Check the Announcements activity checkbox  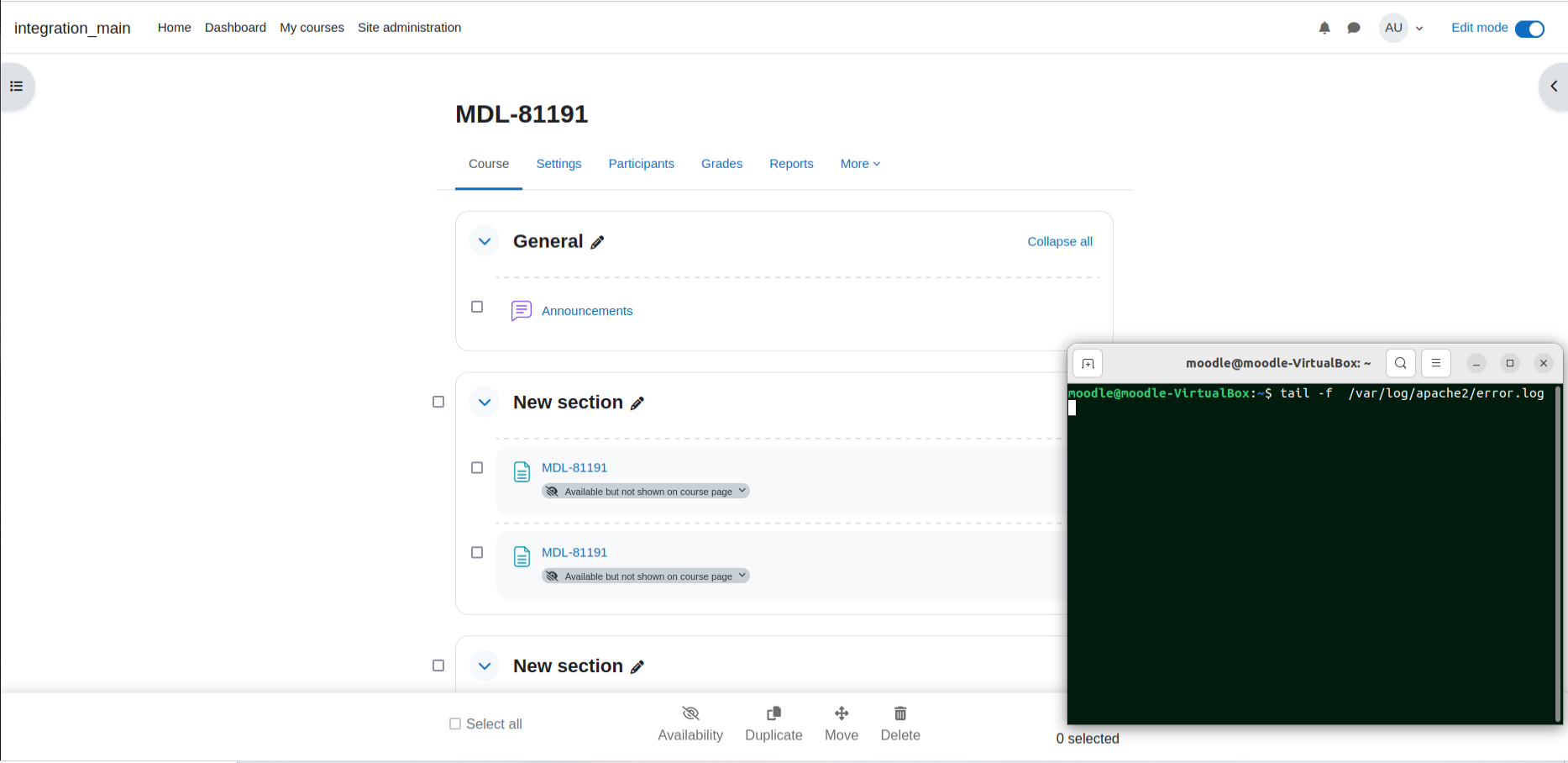tap(477, 307)
